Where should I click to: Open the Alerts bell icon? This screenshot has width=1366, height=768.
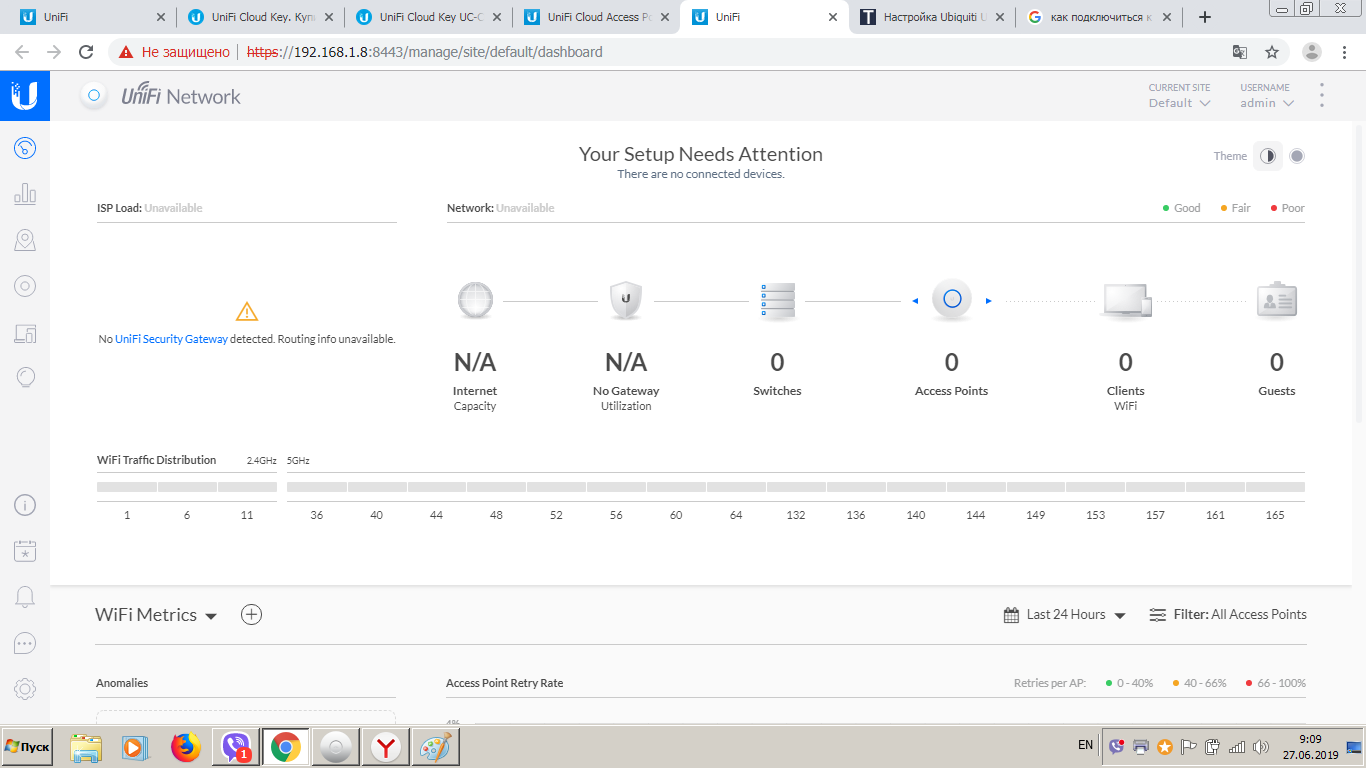(25, 597)
